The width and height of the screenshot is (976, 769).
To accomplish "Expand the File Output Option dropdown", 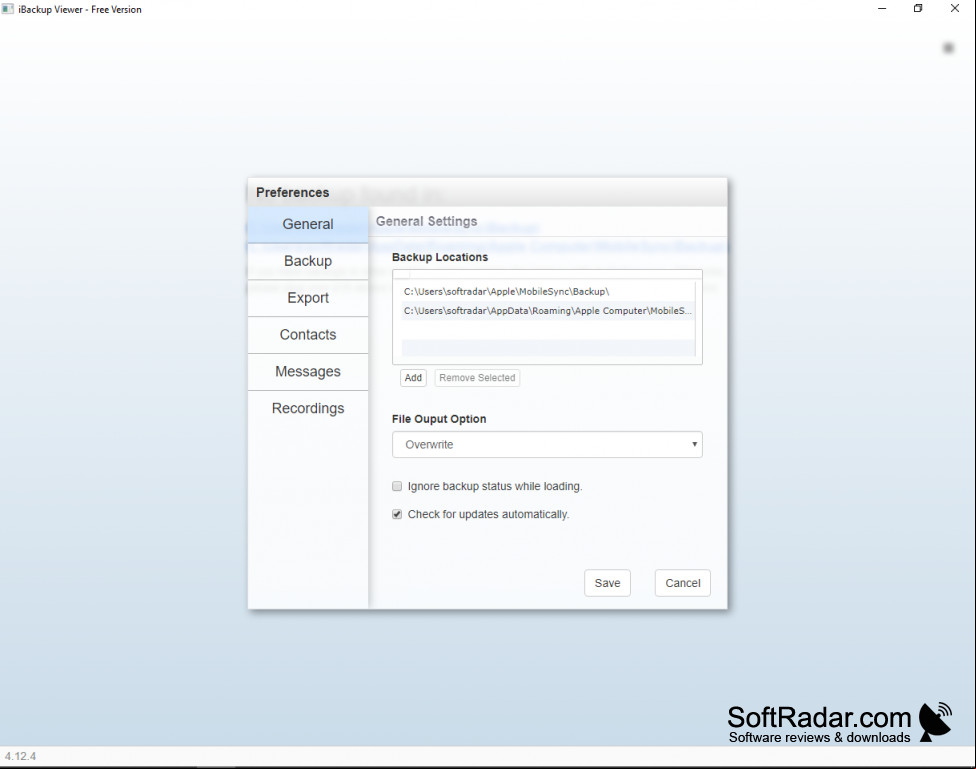I will (547, 445).
